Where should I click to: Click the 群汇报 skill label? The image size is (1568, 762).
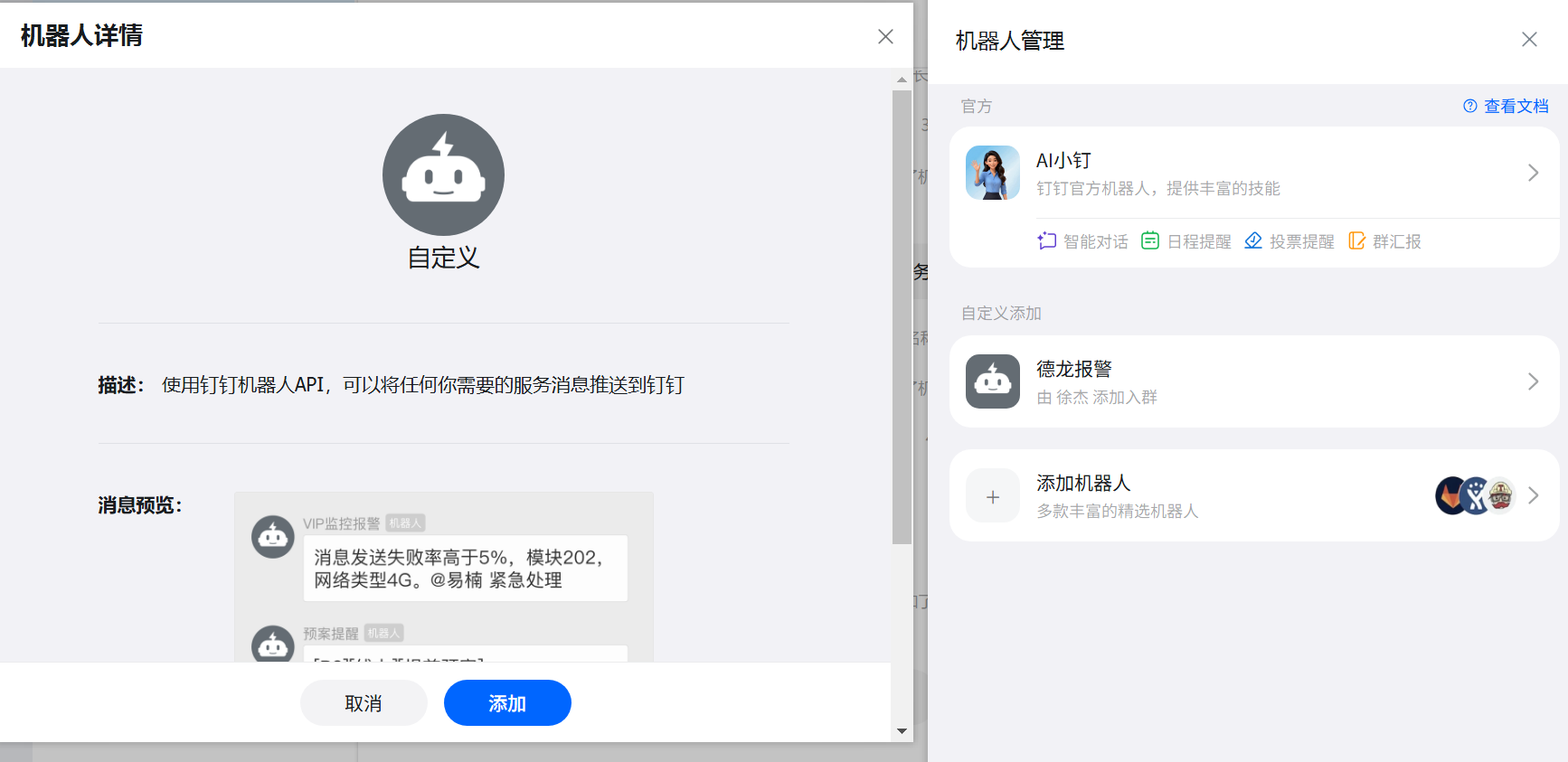(1397, 241)
